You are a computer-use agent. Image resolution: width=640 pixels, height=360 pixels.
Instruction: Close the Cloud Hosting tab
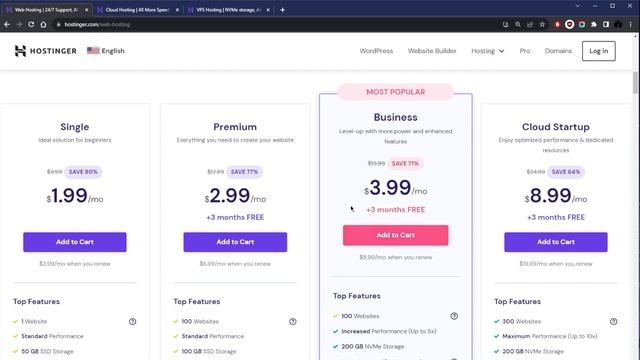(x=177, y=10)
